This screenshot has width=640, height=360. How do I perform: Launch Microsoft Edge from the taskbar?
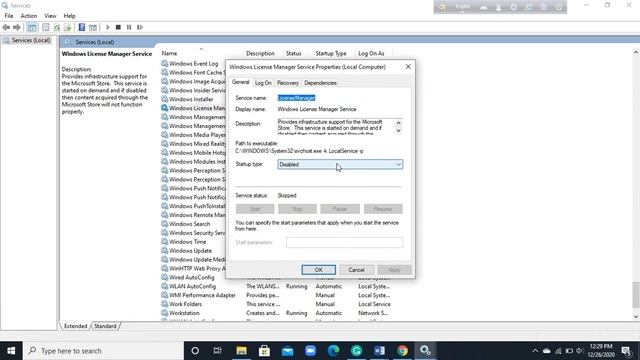point(333,351)
